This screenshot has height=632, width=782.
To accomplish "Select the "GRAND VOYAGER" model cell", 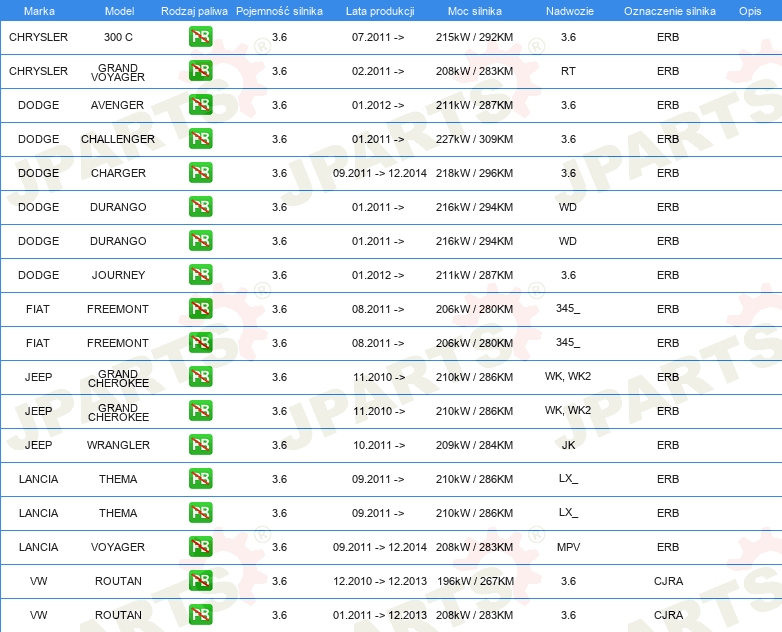I will tap(118, 72).
